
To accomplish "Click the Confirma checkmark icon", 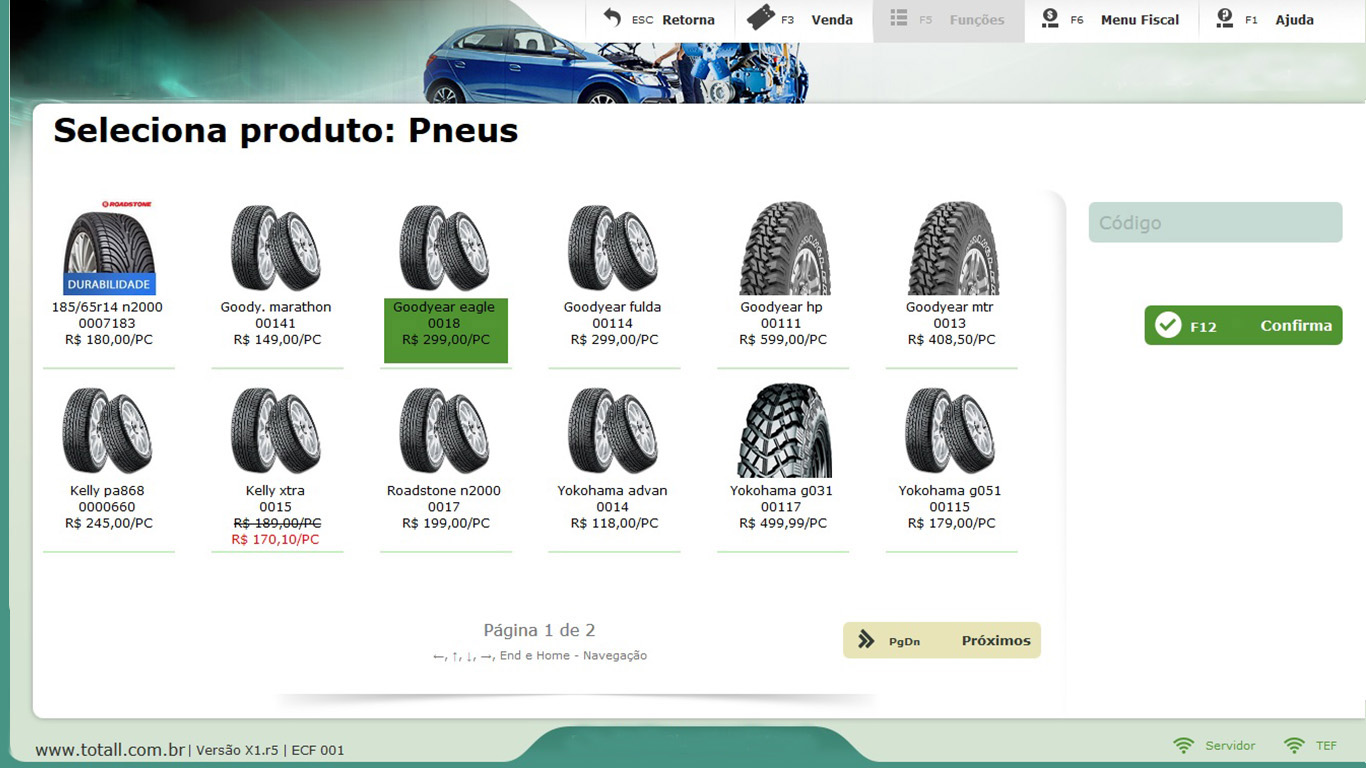I will [x=1168, y=325].
